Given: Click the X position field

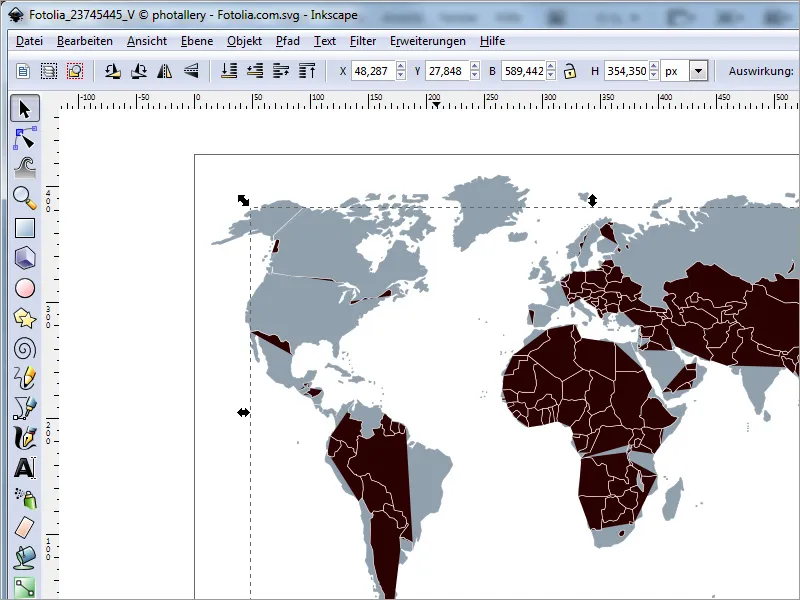Looking at the screenshot, I should point(373,71).
